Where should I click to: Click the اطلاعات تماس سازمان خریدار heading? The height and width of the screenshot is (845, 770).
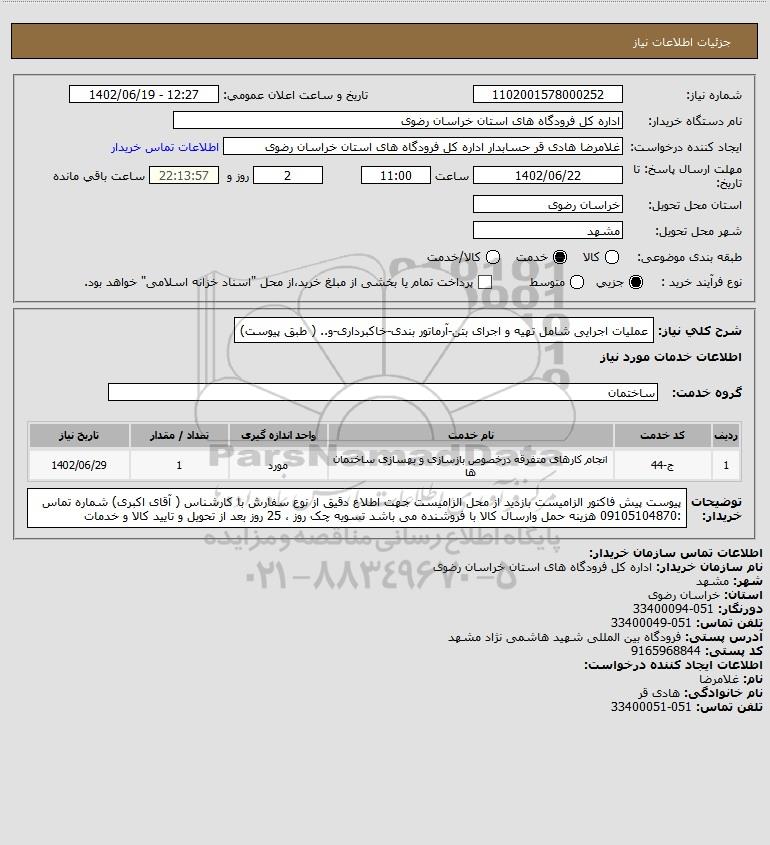click(676, 553)
